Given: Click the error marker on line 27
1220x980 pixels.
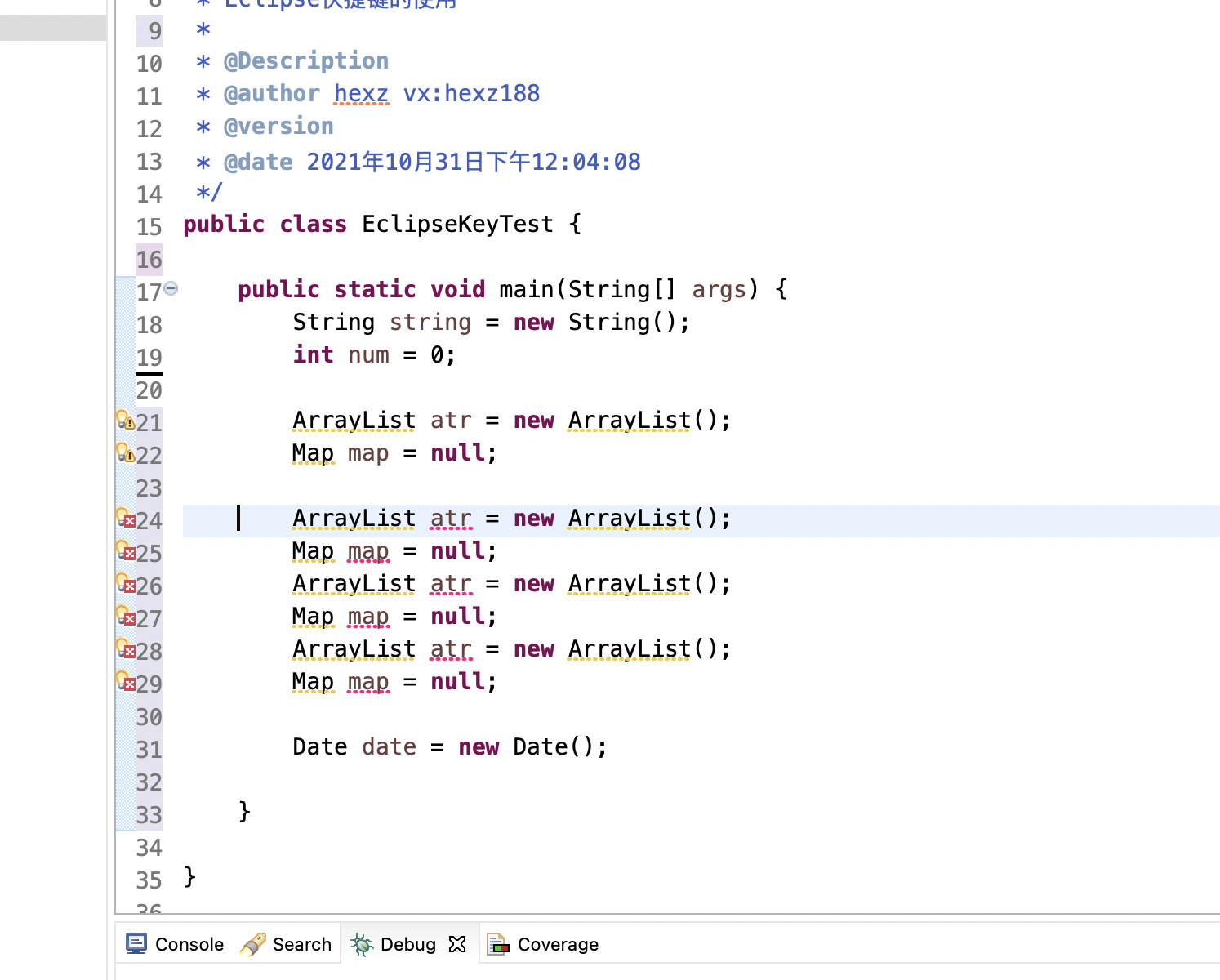Looking at the screenshot, I should tap(125, 617).
